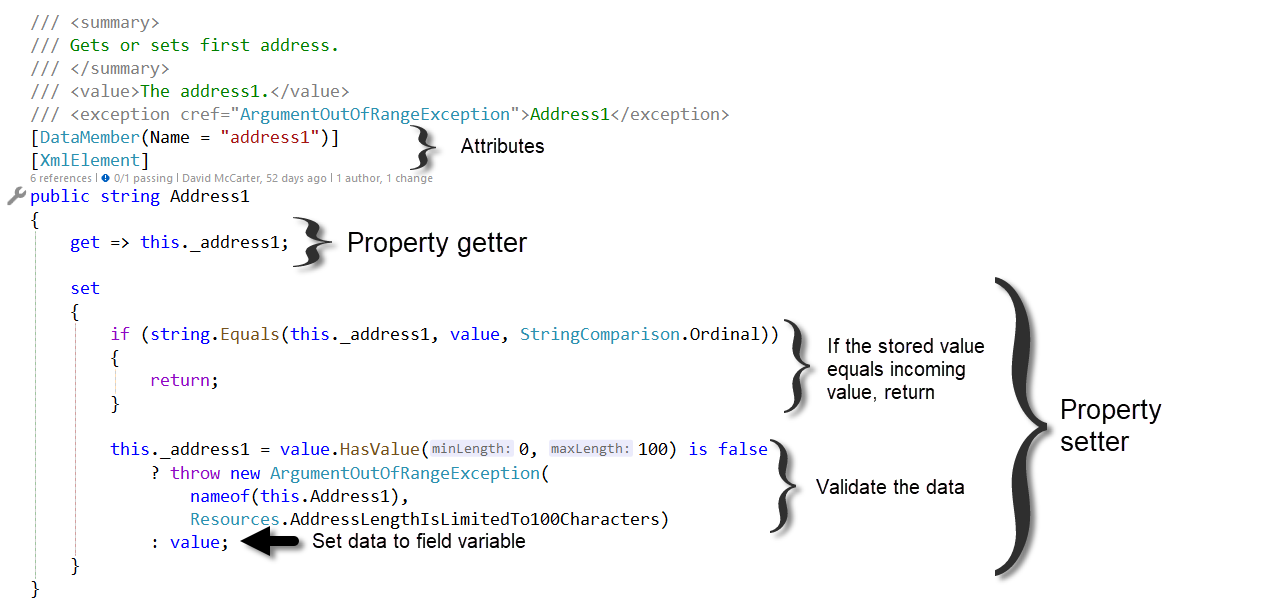
Task: Click Resources.AddressLengthIsLimitedTo100Characters
Action: (429, 519)
